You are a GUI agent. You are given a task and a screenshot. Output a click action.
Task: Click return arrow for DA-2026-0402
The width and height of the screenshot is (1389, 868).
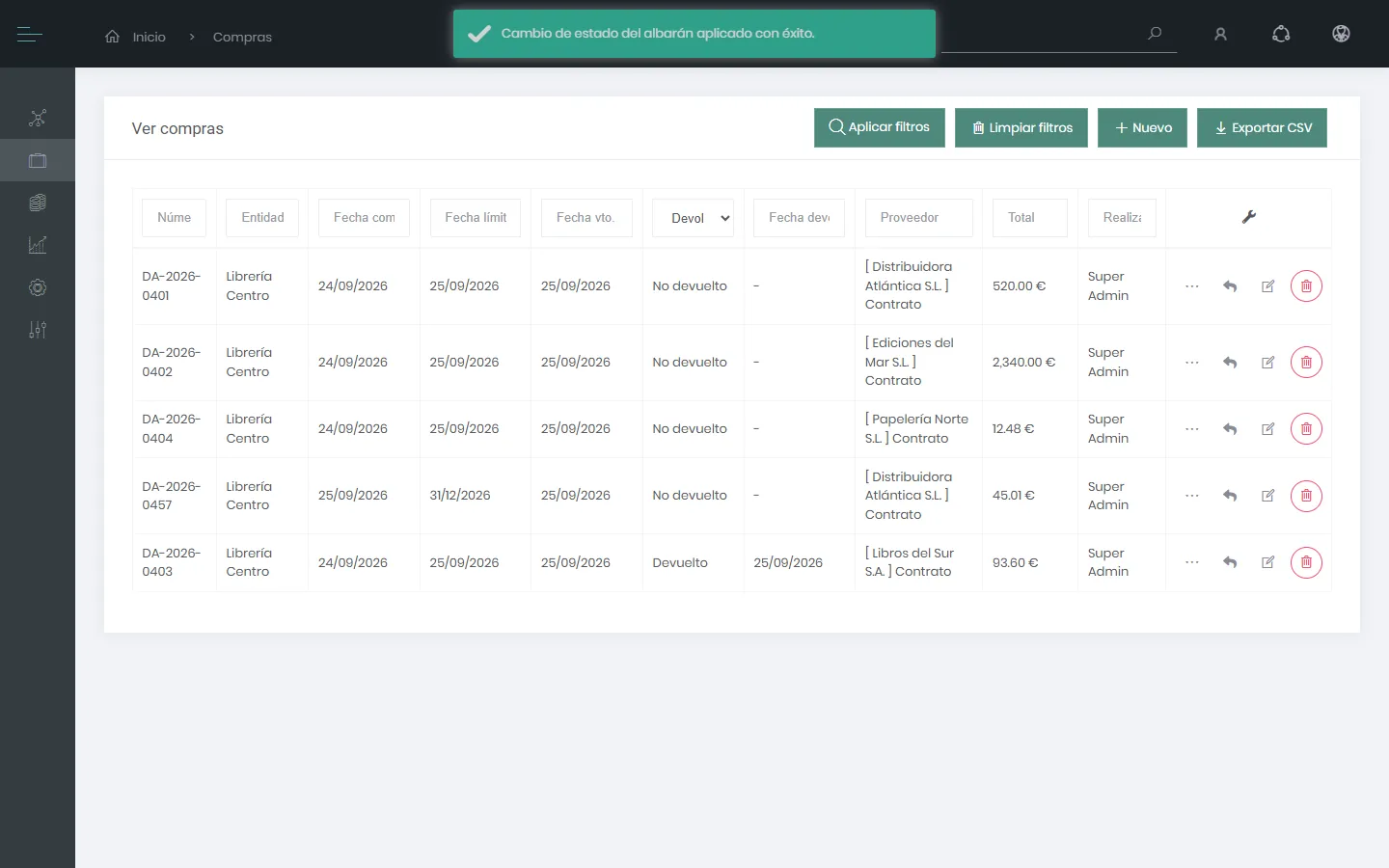click(x=1230, y=363)
